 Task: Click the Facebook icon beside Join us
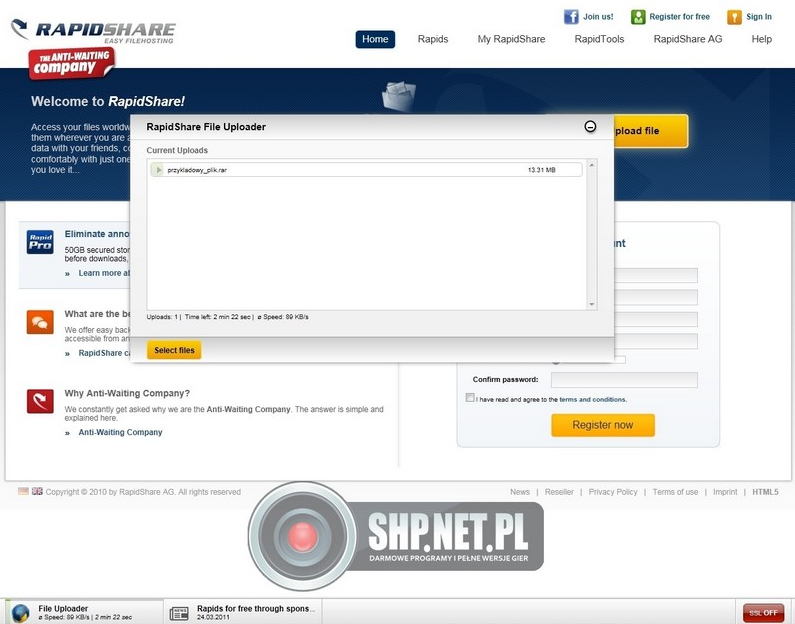click(571, 17)
